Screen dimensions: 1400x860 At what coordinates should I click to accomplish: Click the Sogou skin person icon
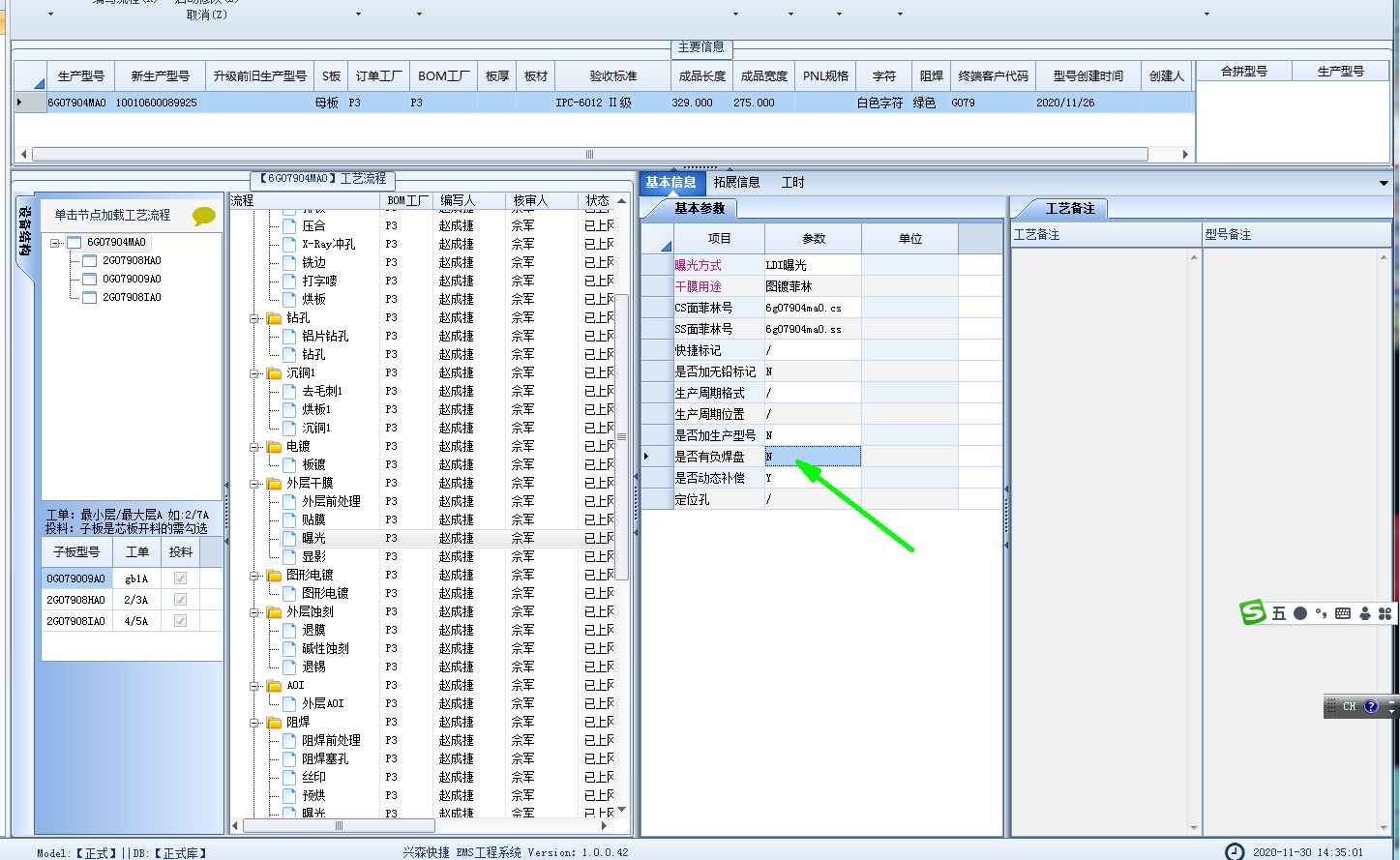point(1364,613)
